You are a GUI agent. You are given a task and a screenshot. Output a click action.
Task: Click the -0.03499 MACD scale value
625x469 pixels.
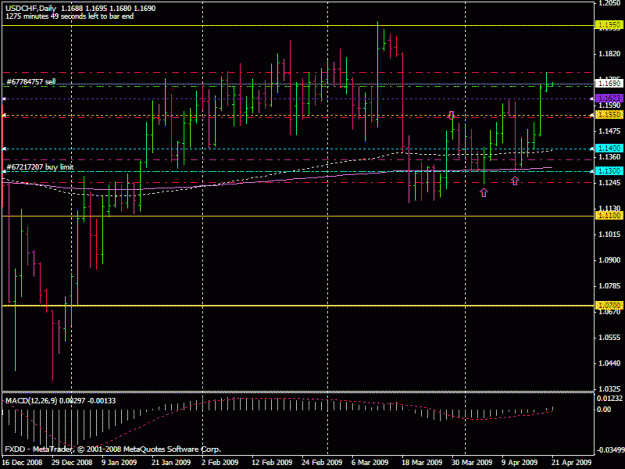tap(610, 450)
